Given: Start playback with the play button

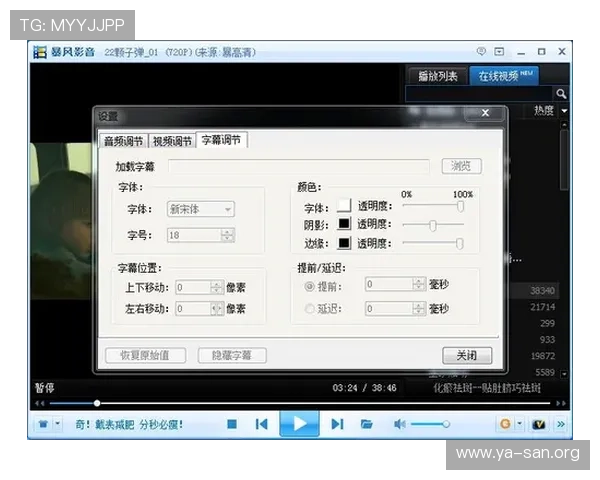Looking at the screenshot, I should (x=300, y=424).
